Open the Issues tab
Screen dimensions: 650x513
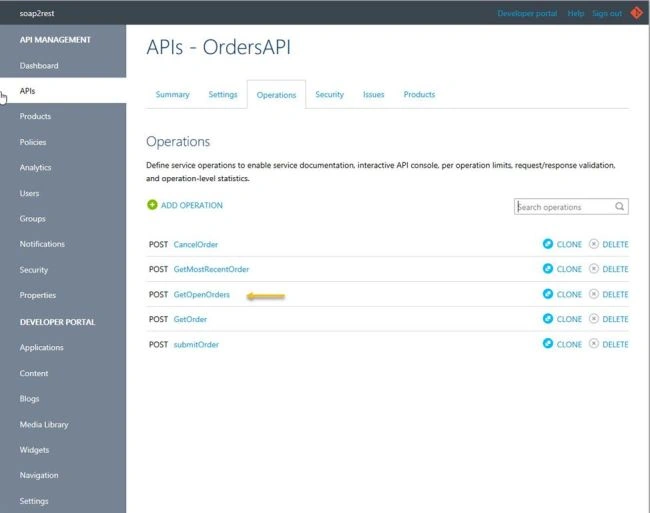(374, 94)
